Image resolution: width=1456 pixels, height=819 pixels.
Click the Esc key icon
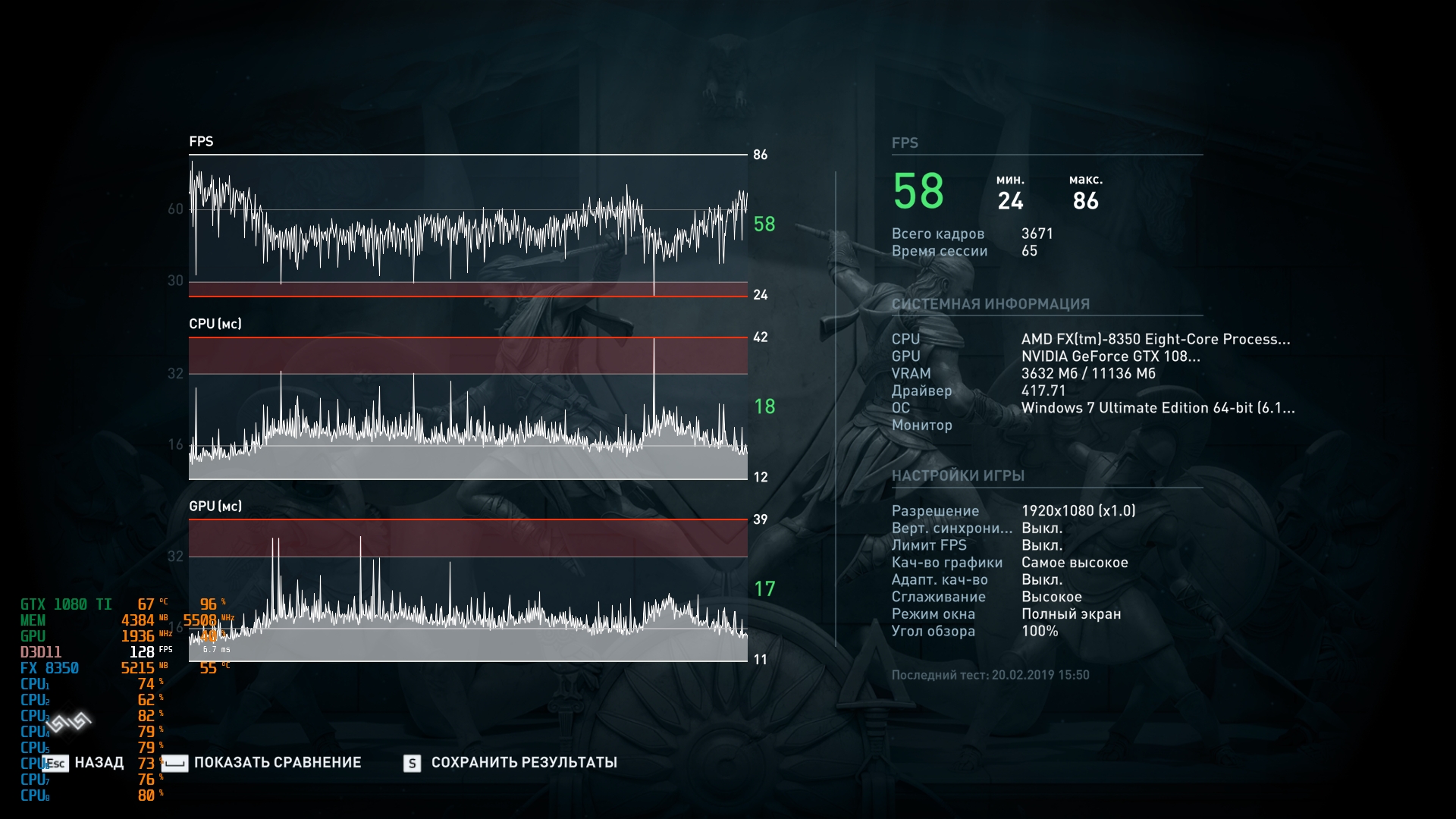(x=55, y=763)
